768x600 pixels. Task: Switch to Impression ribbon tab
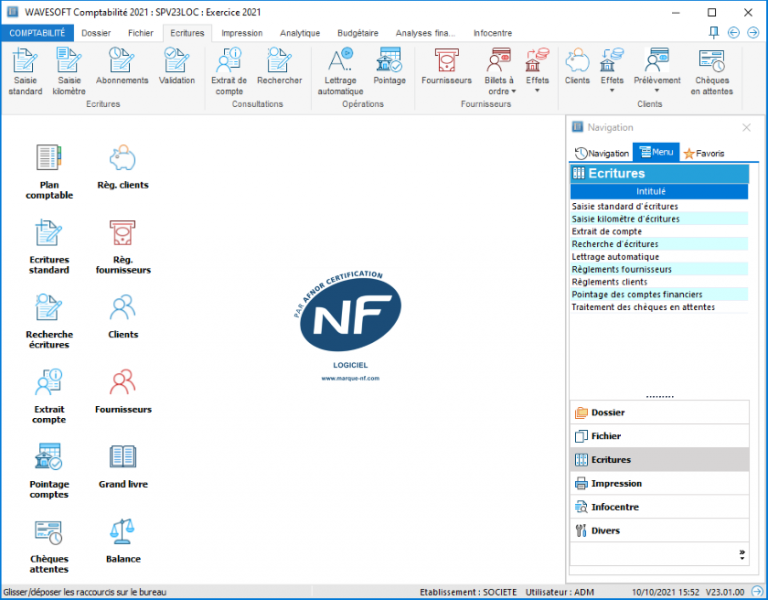click(x=242, y=33)
